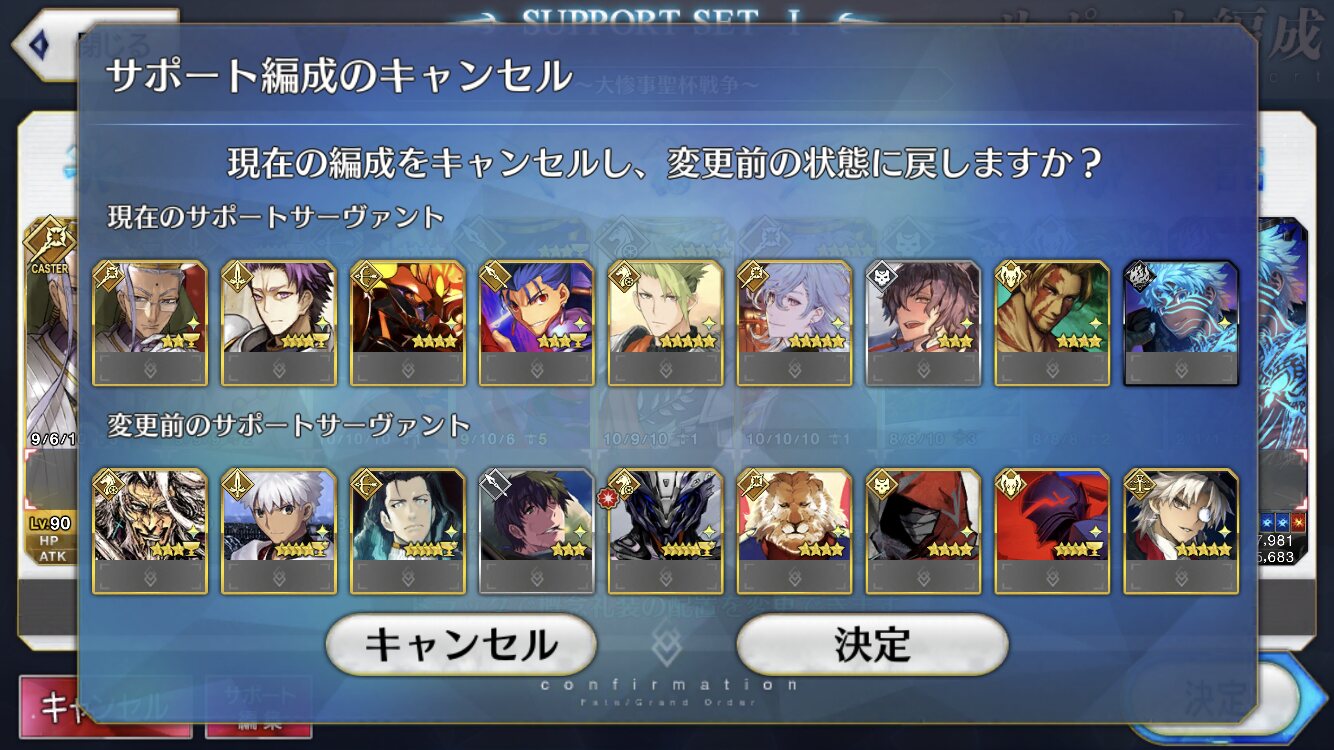Click the 決定 confirm button in the dialog
Viewport: 1334px width, 750px height.
pyautogui.click(x=872, y=645)
